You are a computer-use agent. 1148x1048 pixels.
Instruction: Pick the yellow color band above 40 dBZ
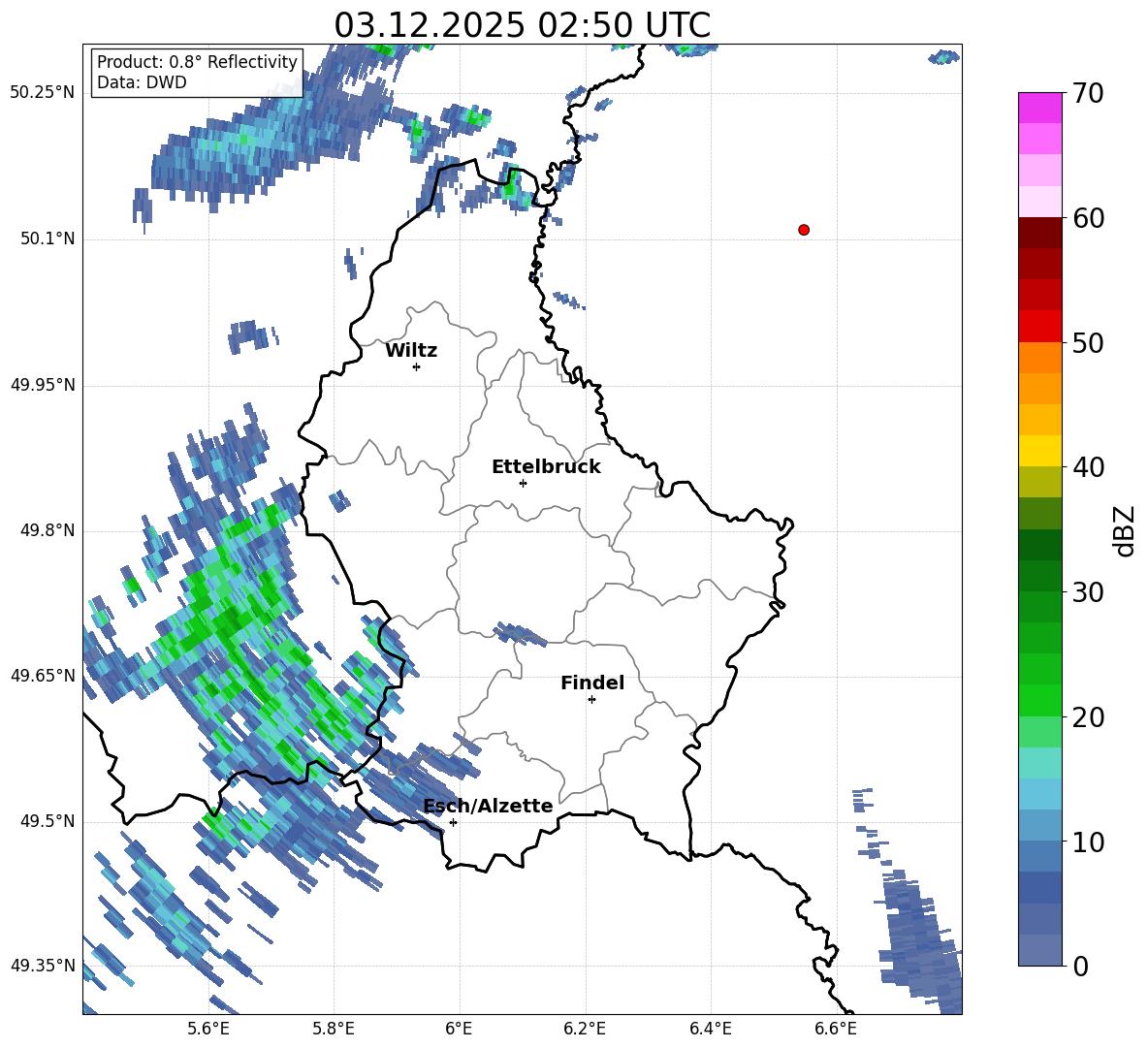1039,451
